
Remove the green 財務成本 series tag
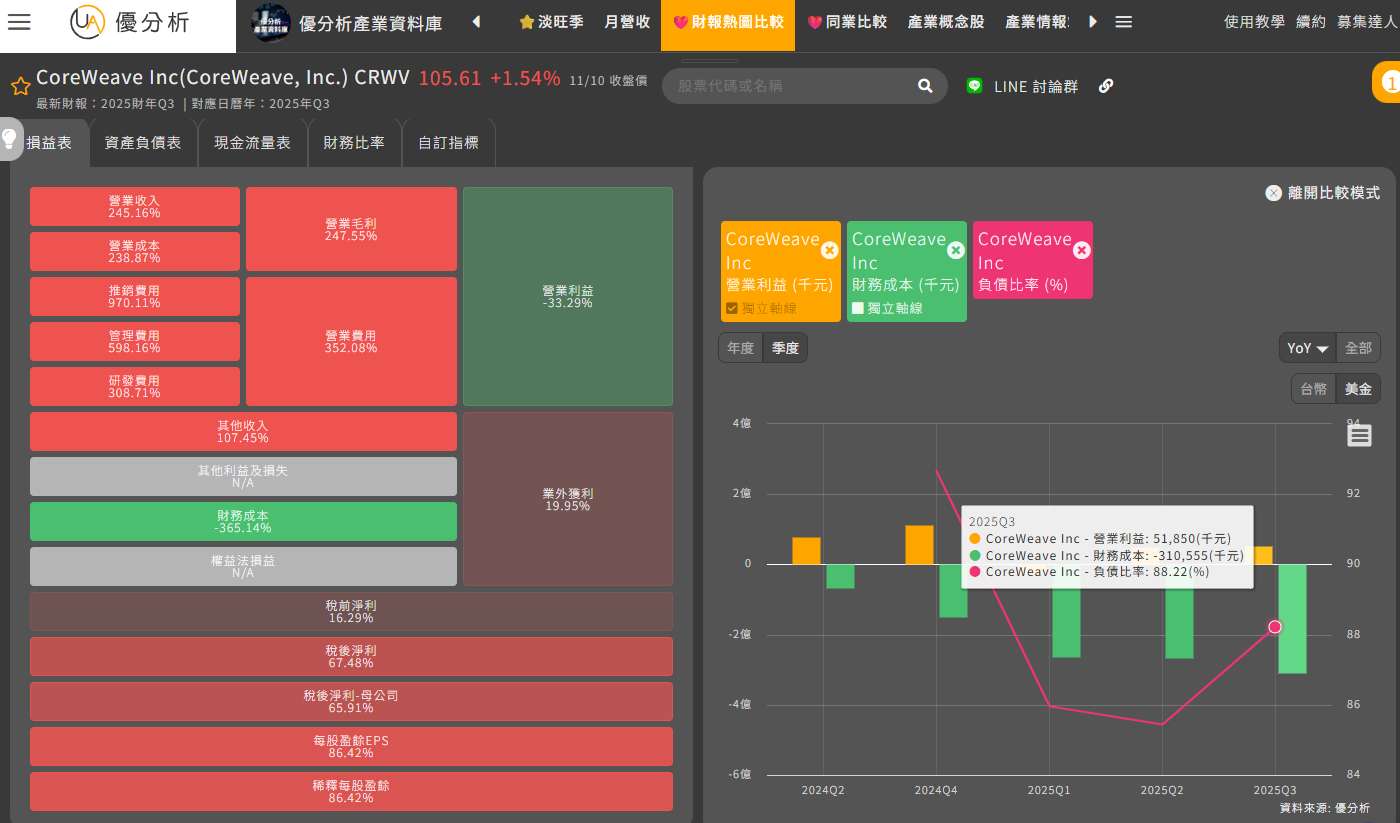(x=955, y=250)
